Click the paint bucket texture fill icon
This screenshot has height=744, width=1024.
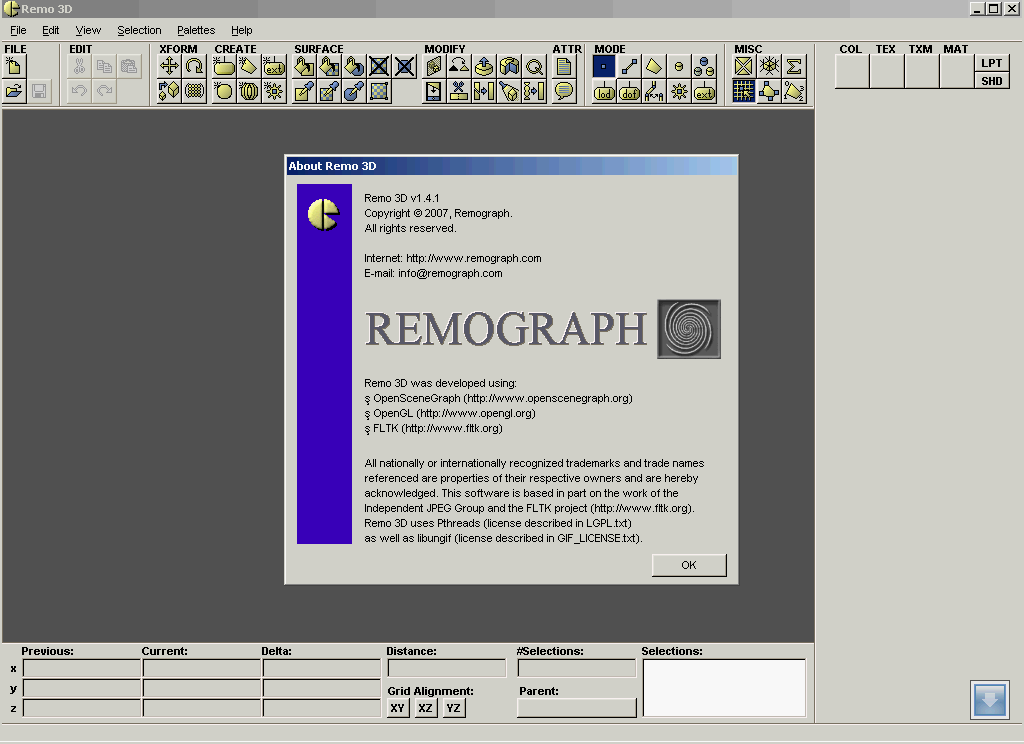tap(328, 66)
